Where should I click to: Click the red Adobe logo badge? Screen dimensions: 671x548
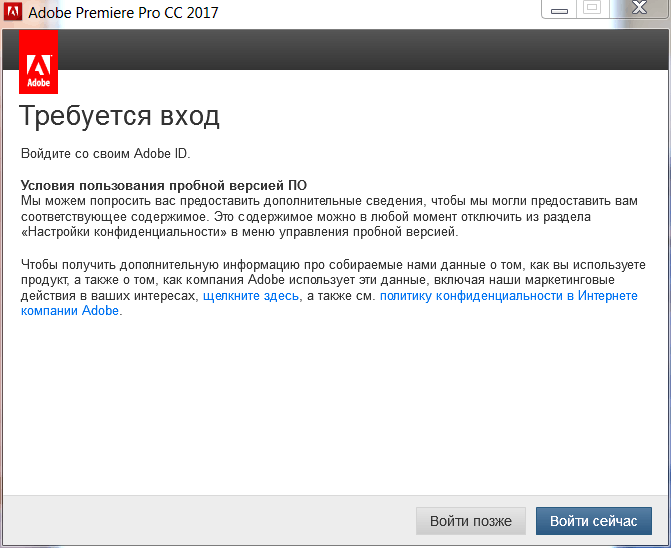(38, 62)
